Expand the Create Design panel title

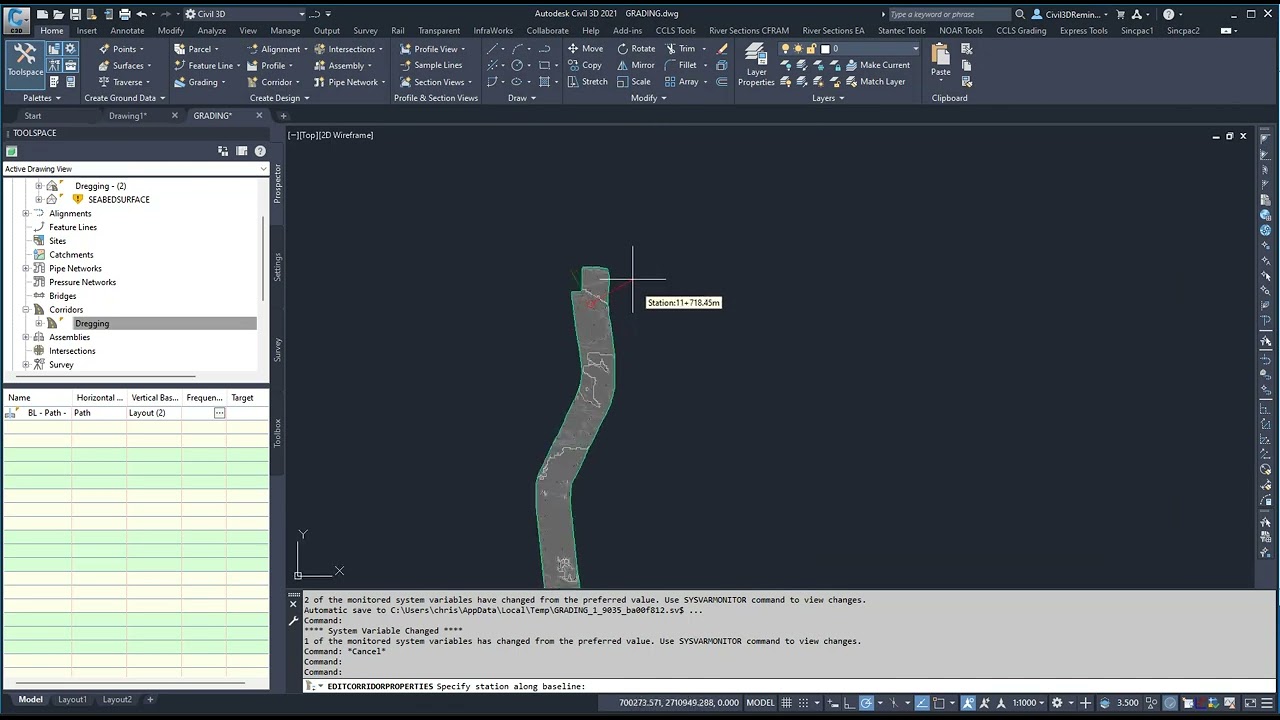[279, 98]
